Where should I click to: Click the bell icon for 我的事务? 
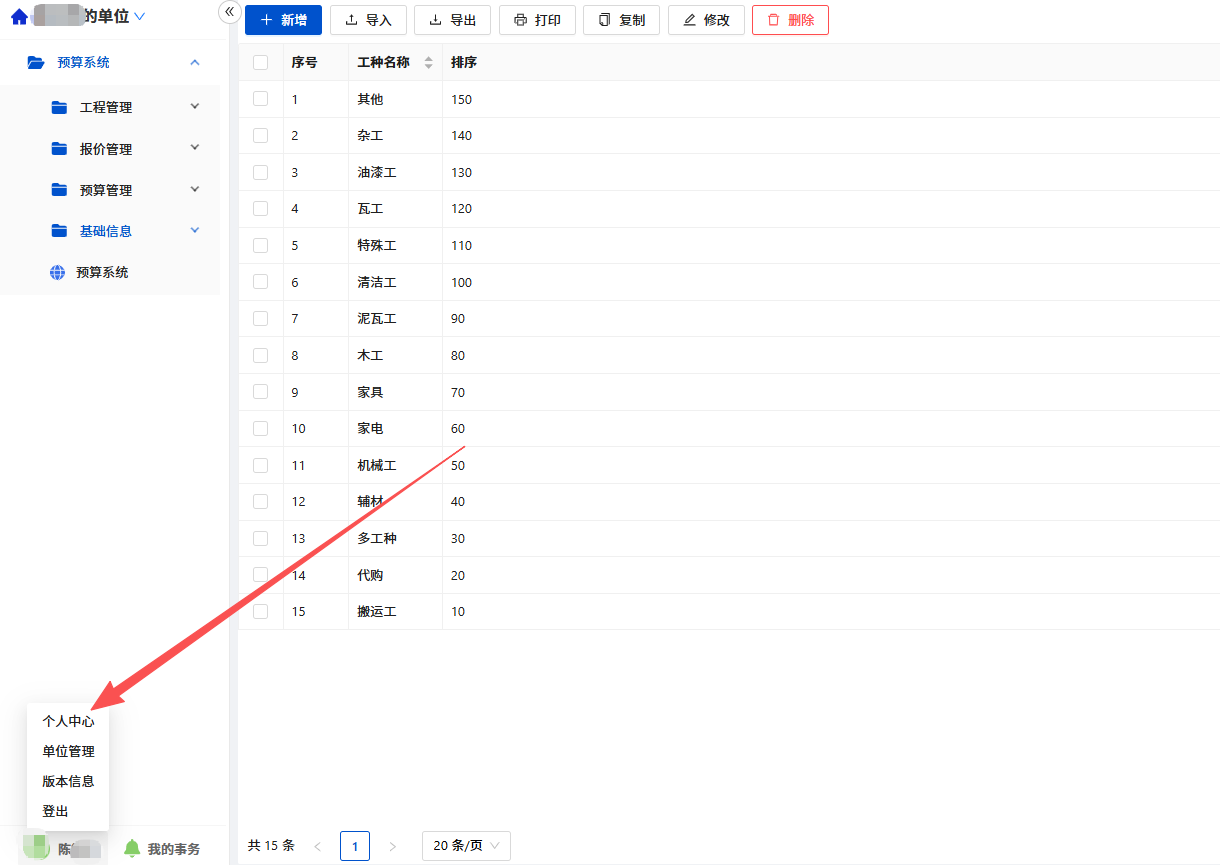[x=132, y=848]
